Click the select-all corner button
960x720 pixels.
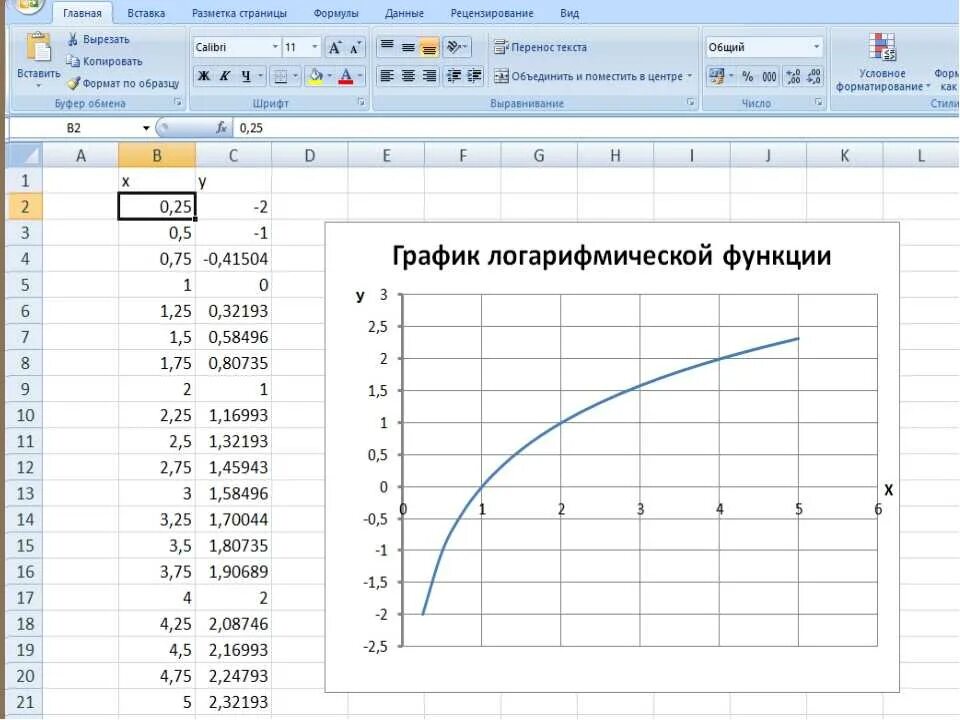[x=24, y=156]
